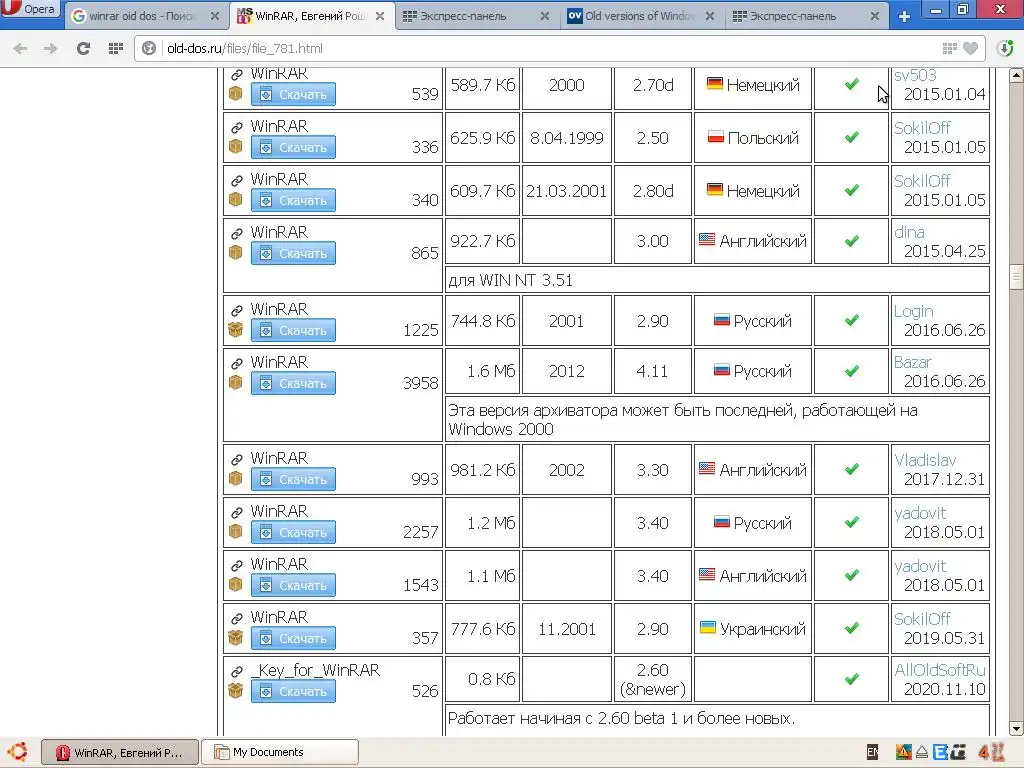Click the green checkmark in the 4.11 row

point(852,371)
